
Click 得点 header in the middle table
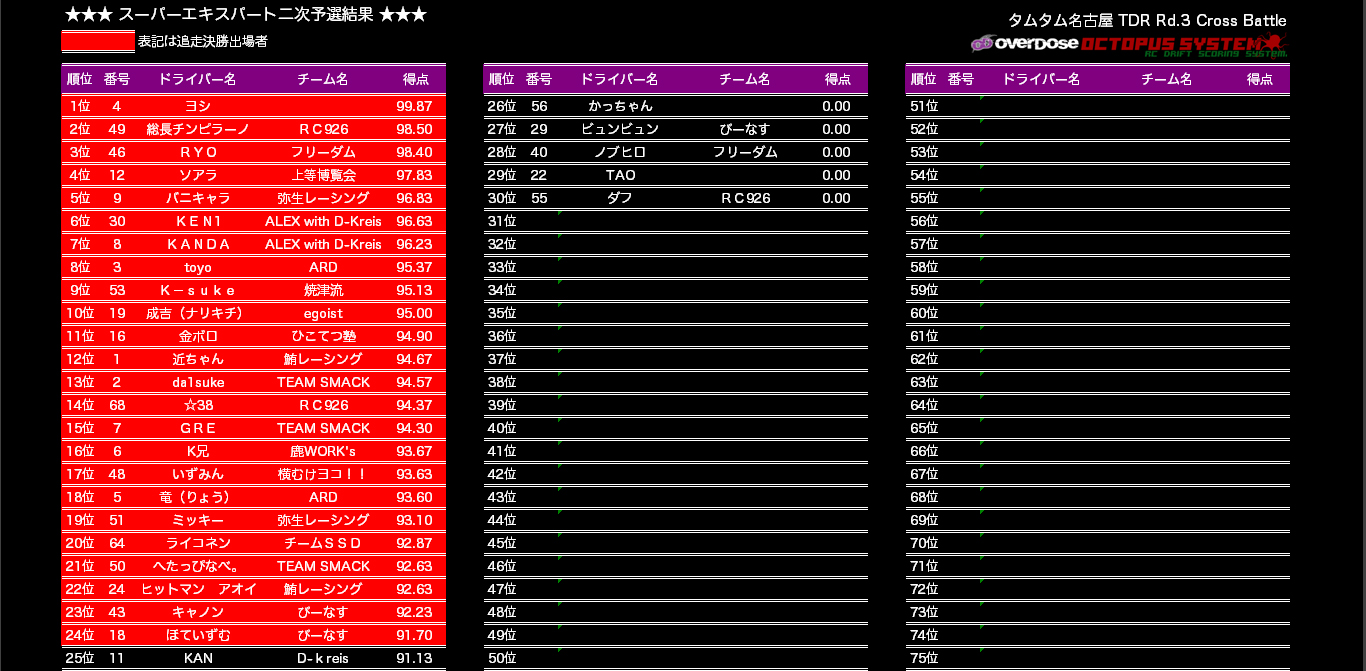pos(837,79)
